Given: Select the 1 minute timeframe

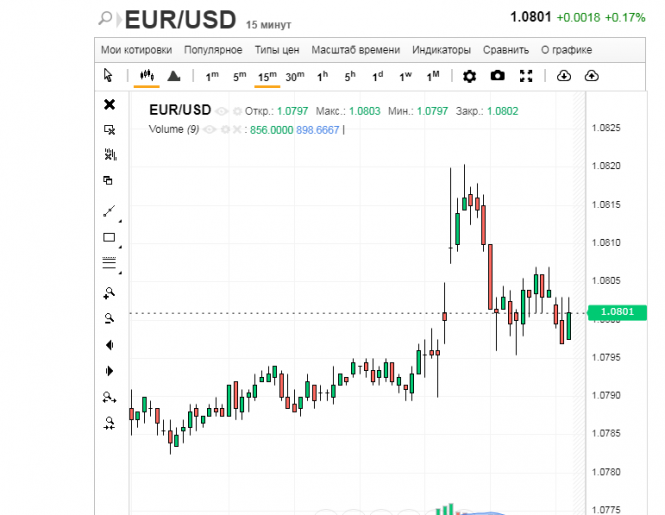Looking at the screenshot, I should pos(212,76).
